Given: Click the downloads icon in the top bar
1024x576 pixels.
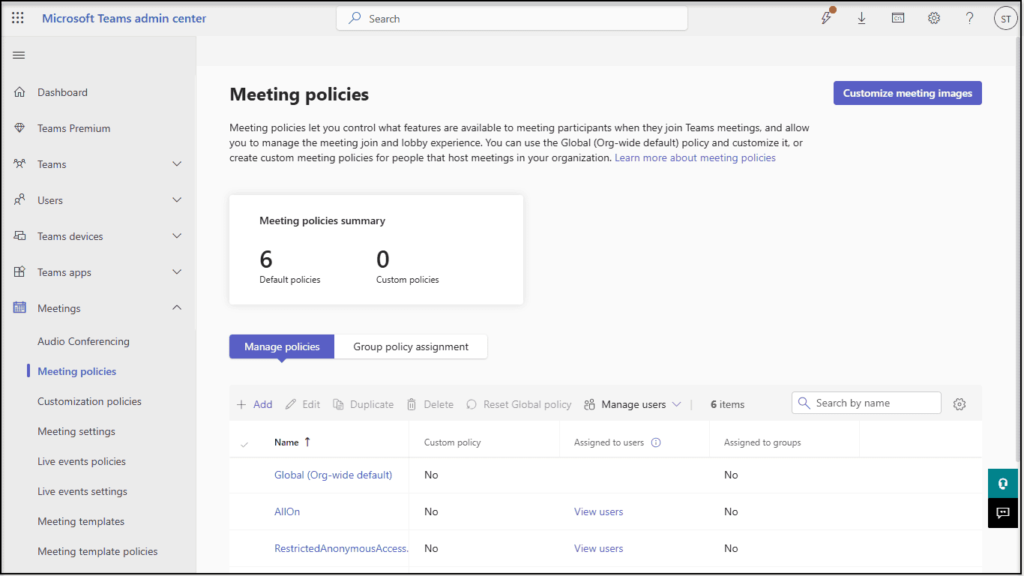Looking at the screenshot, I should pyautogui.click(x=861, y=18).
